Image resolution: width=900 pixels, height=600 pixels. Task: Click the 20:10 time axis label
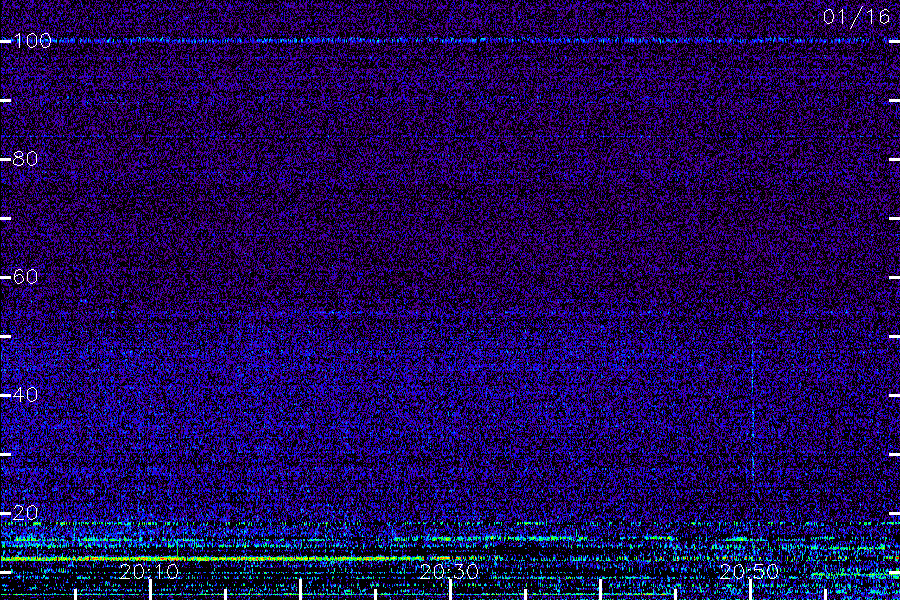coord(149,572)
